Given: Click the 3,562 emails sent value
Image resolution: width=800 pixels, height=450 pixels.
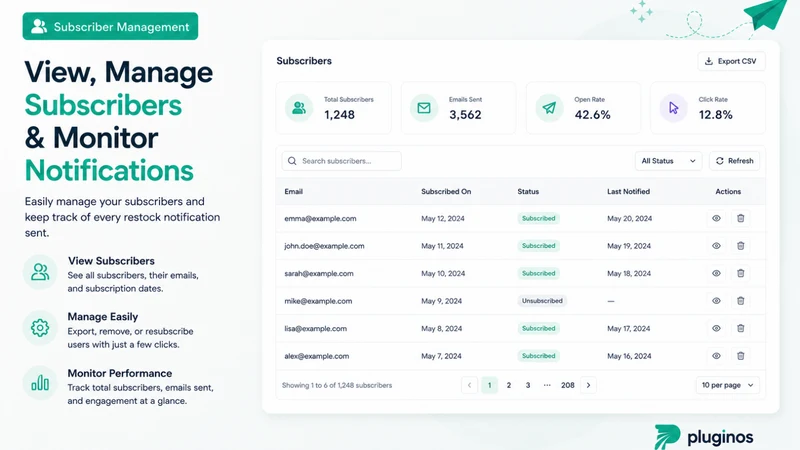Looking at the screenshot, I should (x=465, y=115).
